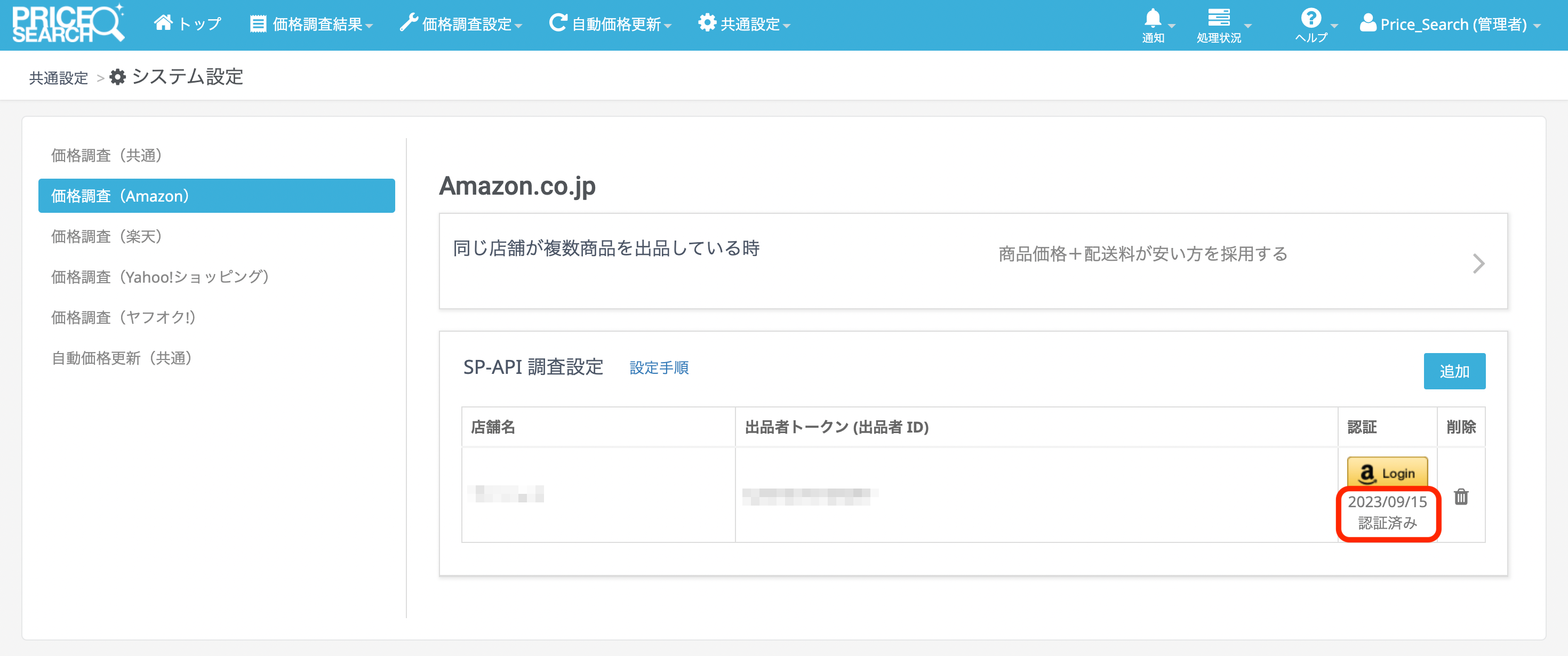
Task: Select 価格調査（楽天） sidebar item
Action: click(107, 236)
